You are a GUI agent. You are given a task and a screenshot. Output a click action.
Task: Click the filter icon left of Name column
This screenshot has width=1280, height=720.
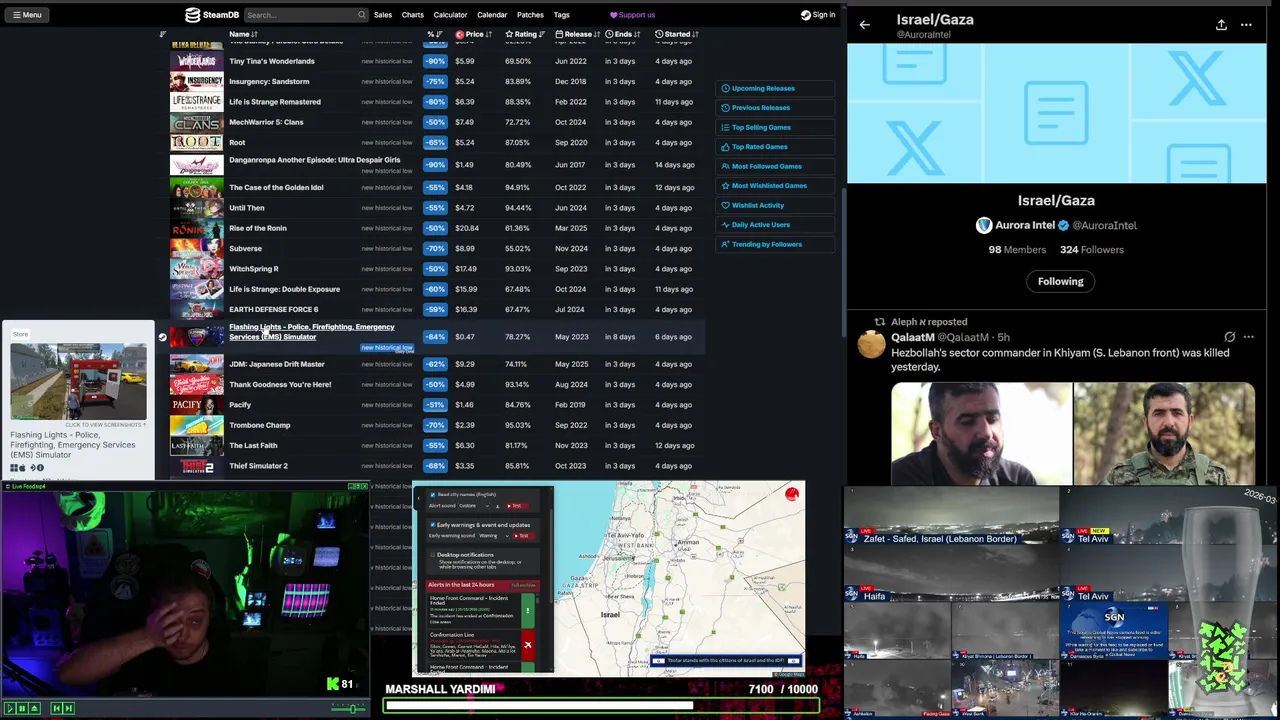pyautogui.click(x=163, y=34)
